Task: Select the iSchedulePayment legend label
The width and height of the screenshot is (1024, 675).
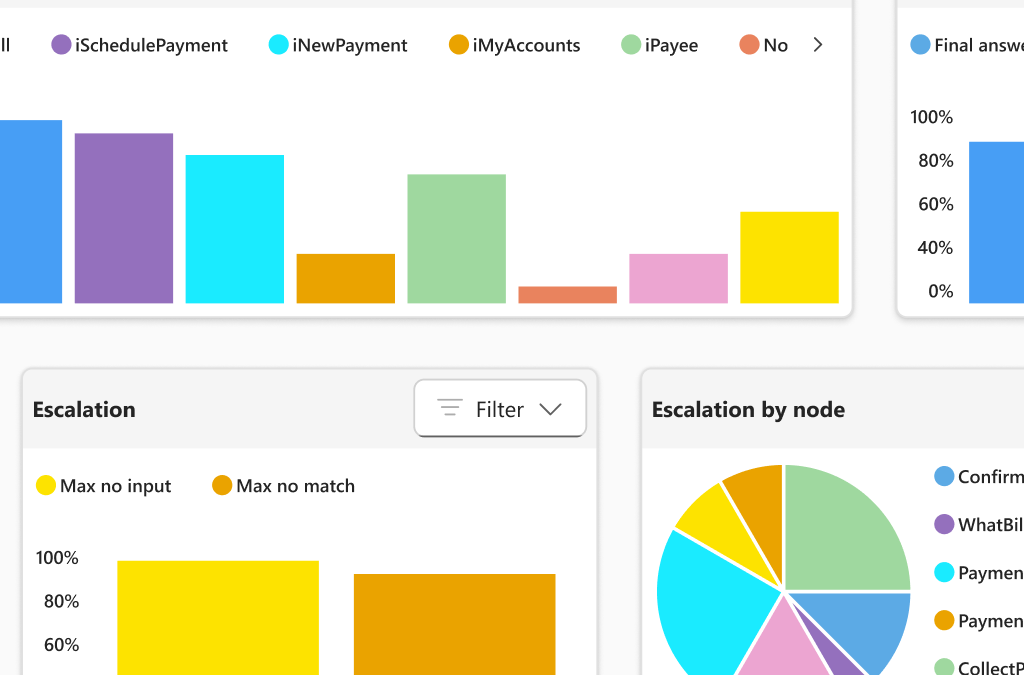Action: coord(152,45)
